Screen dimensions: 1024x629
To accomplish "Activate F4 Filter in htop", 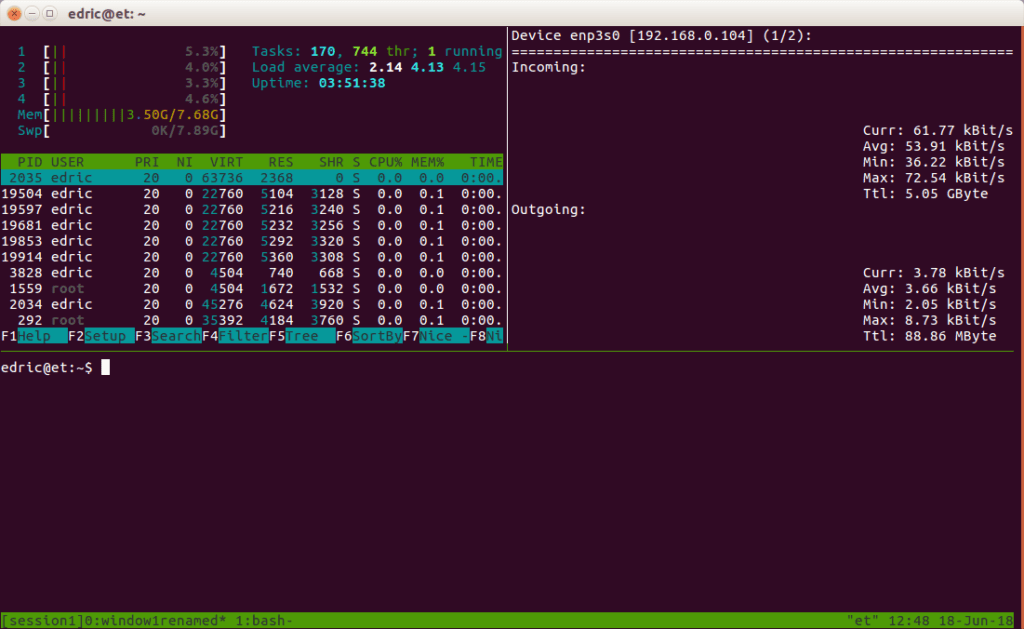I will 235,336.
